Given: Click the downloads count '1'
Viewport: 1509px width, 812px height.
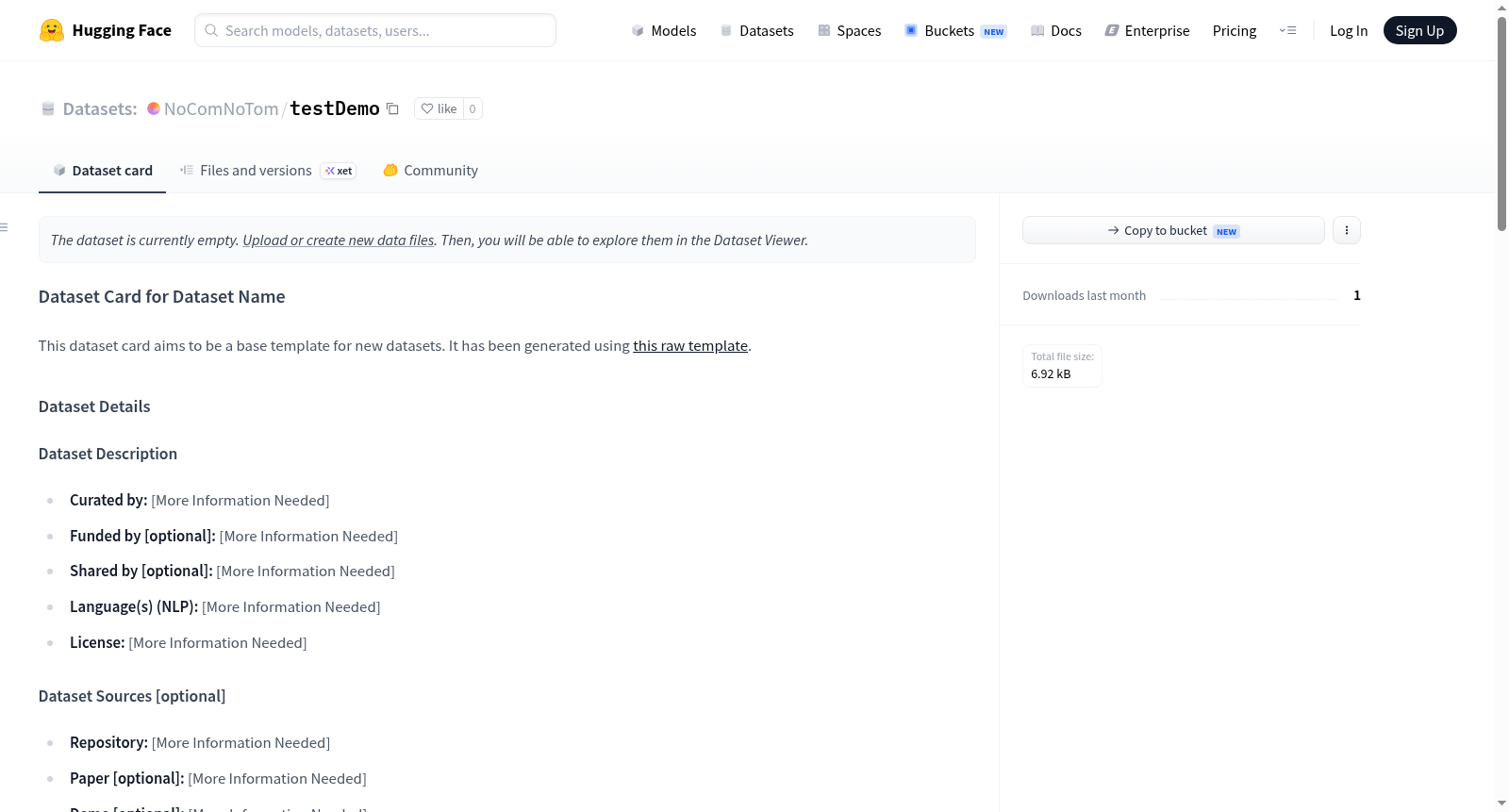Looking at the screenshot, I should click(1357, 295).
